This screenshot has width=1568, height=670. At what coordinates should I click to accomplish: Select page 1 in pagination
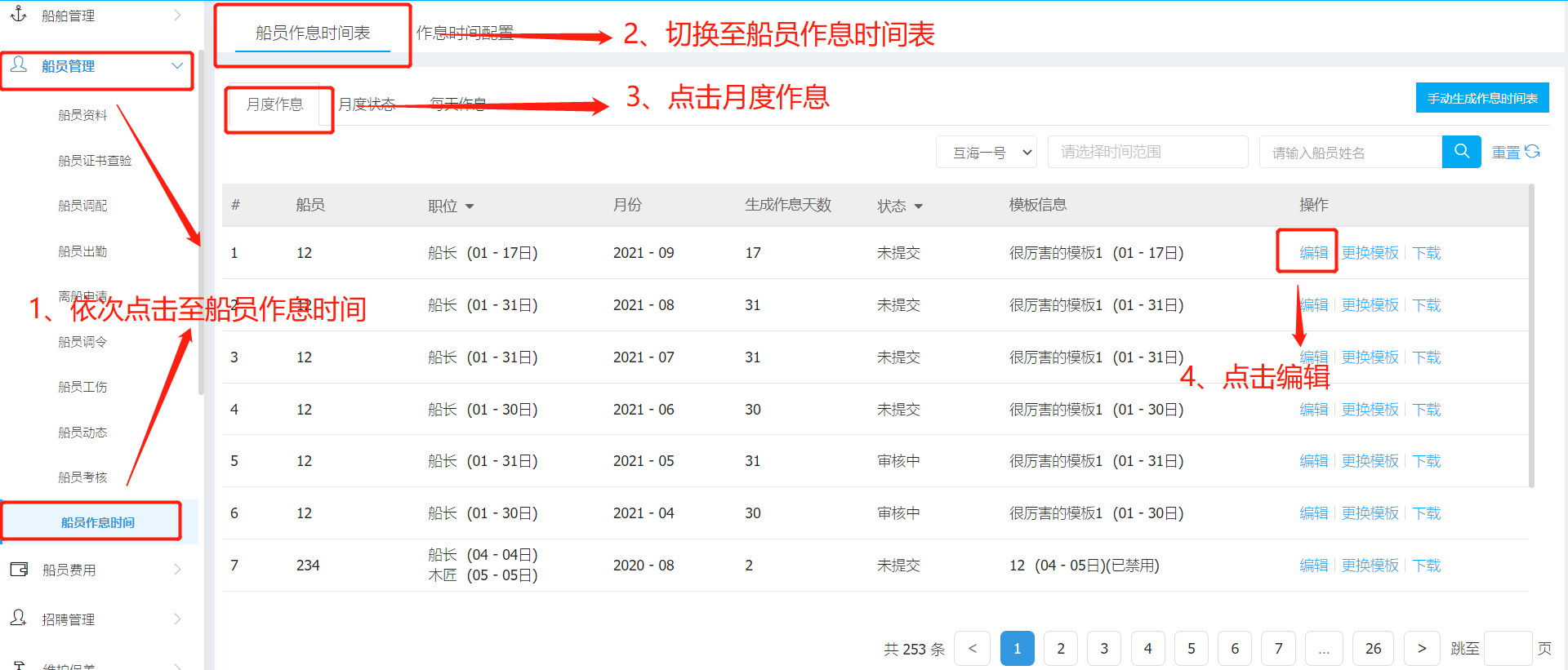1018,649
